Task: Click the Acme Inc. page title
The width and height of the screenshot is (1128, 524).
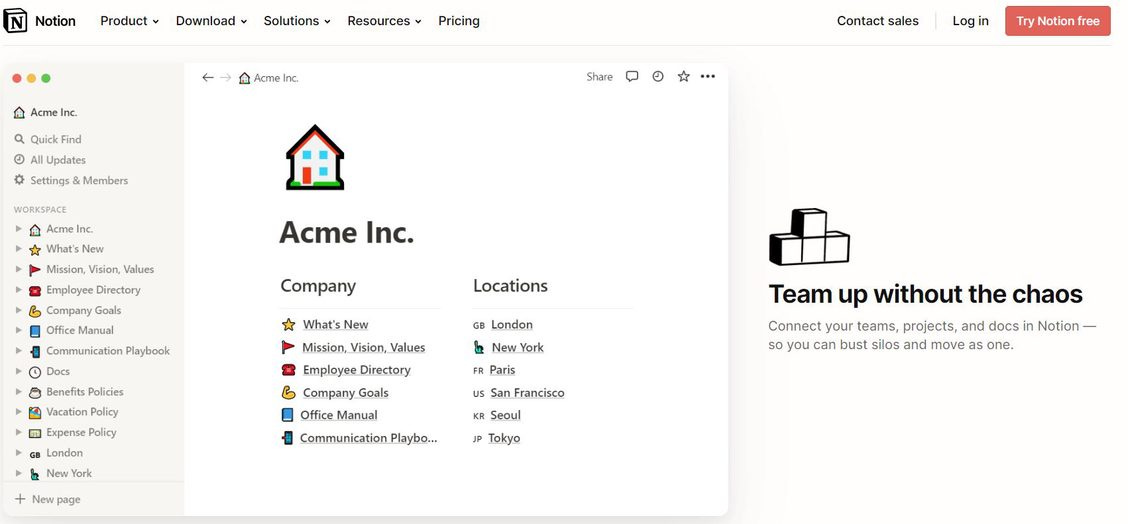Action: pyautogui.click(x=346, y=232)
